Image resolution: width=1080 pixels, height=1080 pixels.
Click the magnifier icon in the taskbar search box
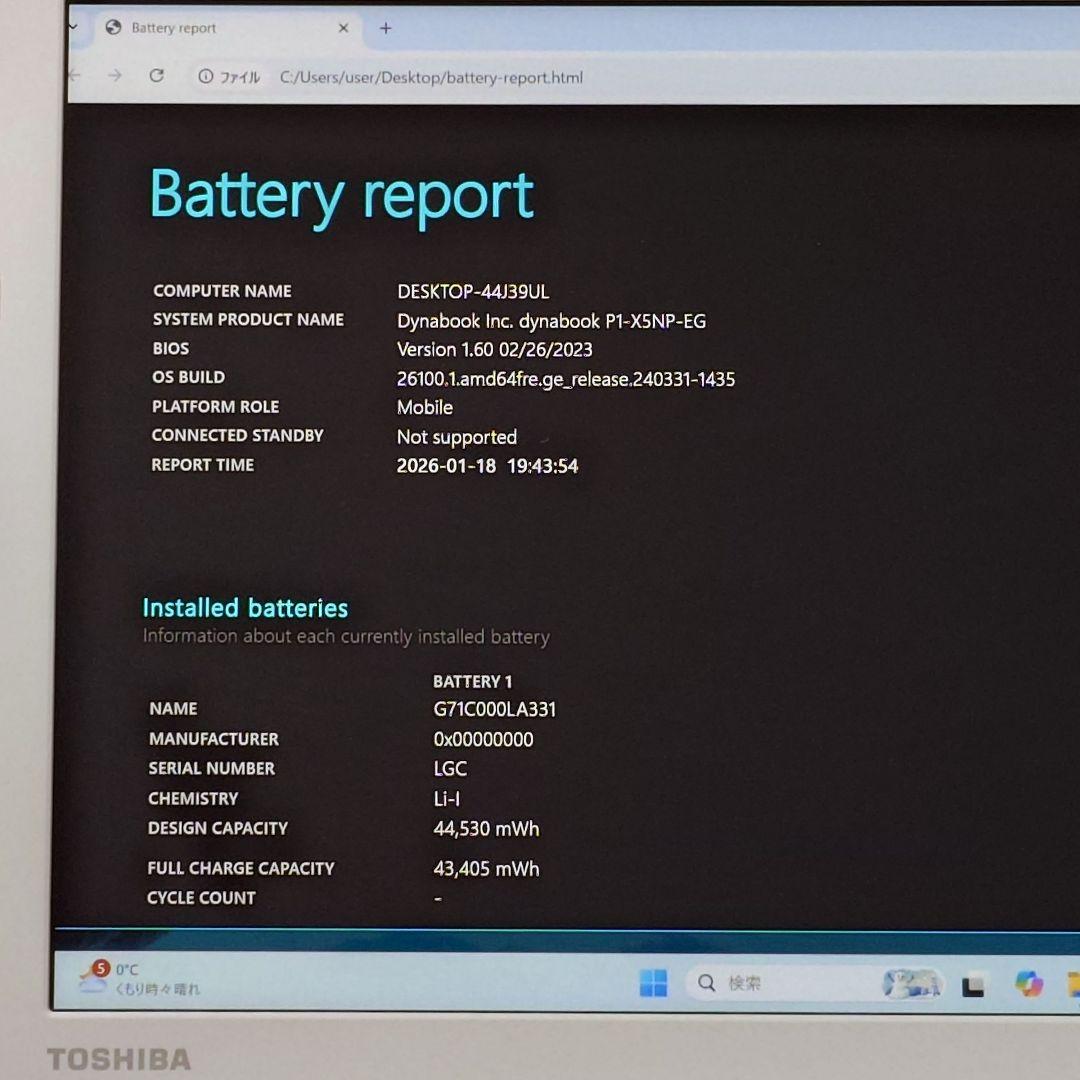pyautogui.click(x=706, y=983)
